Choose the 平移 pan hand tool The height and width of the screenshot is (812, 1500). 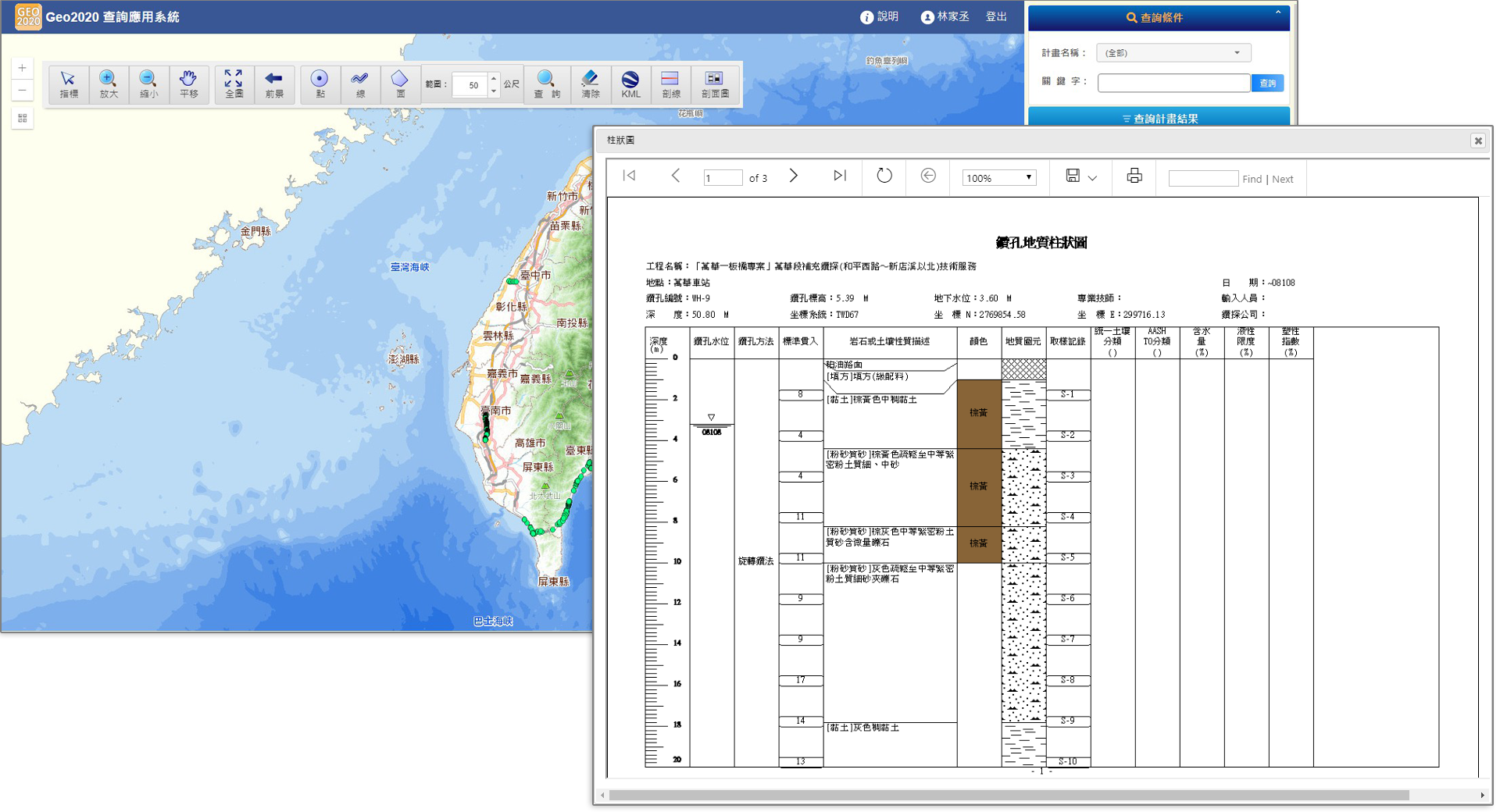pos(188,84)
